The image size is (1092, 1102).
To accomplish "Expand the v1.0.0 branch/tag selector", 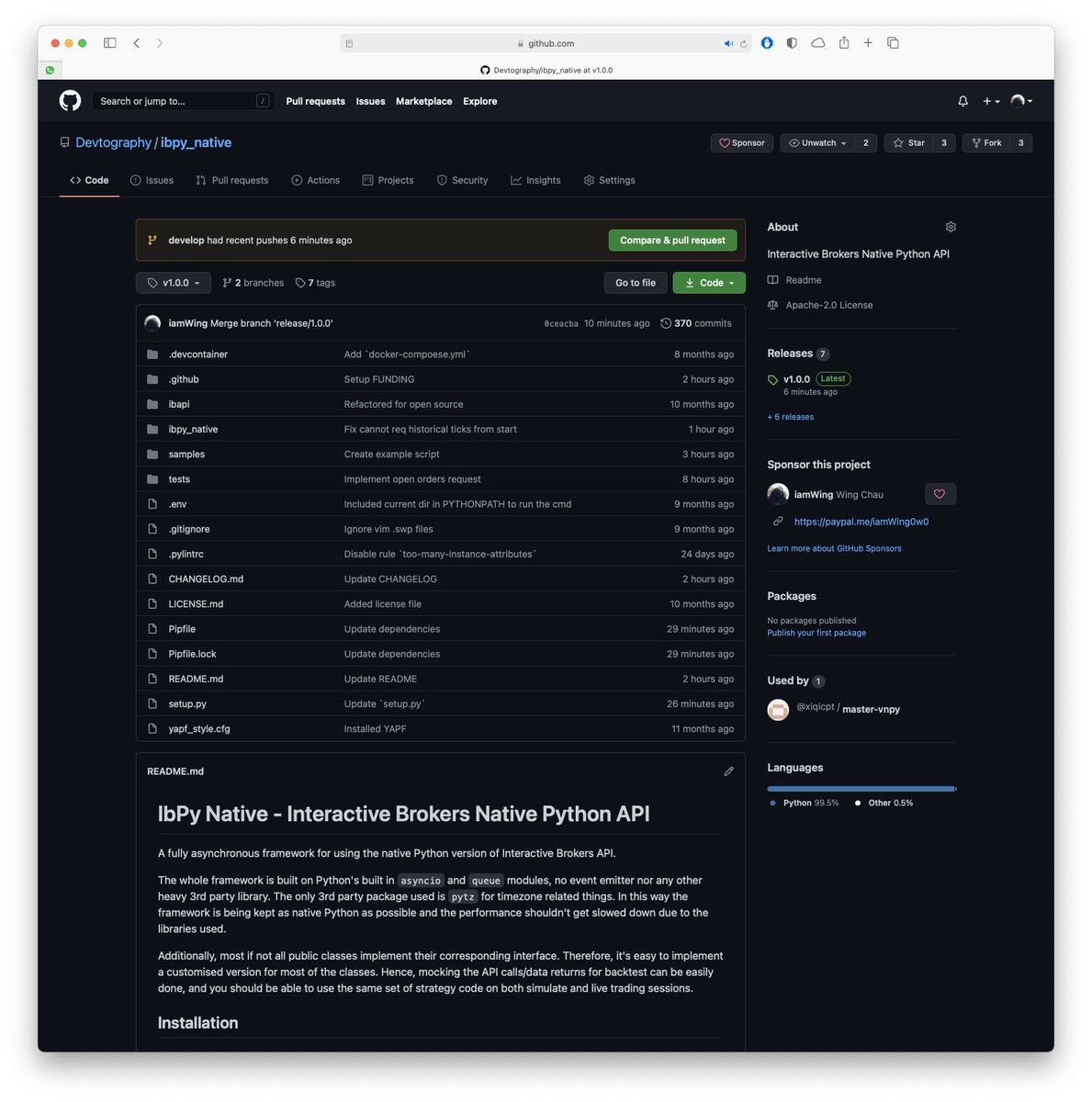I will pos(174,283).
